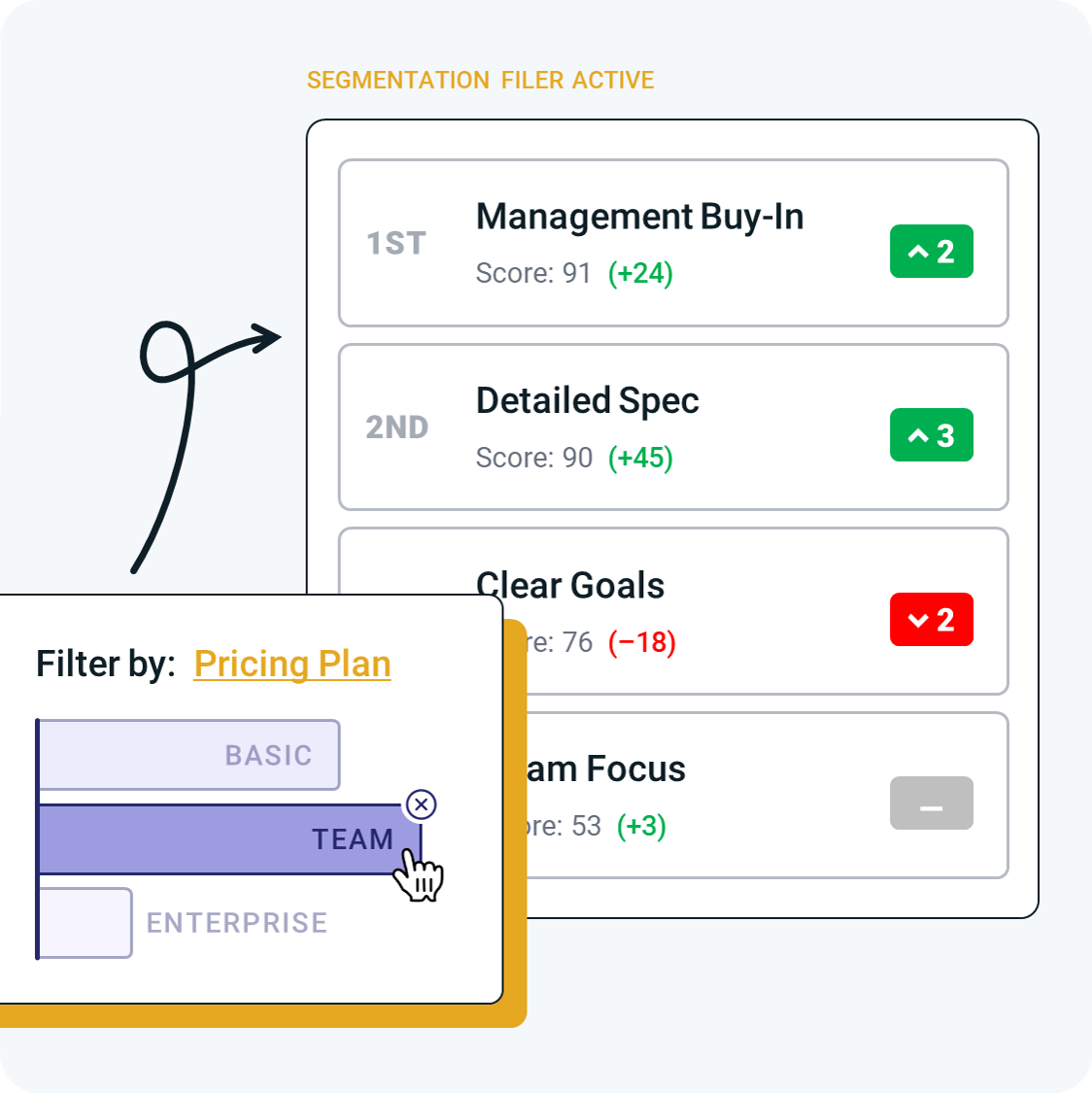Viewport: 1092px width, 1093px height.
Task: Click the 1ST rank label
Action: [396, 243]
